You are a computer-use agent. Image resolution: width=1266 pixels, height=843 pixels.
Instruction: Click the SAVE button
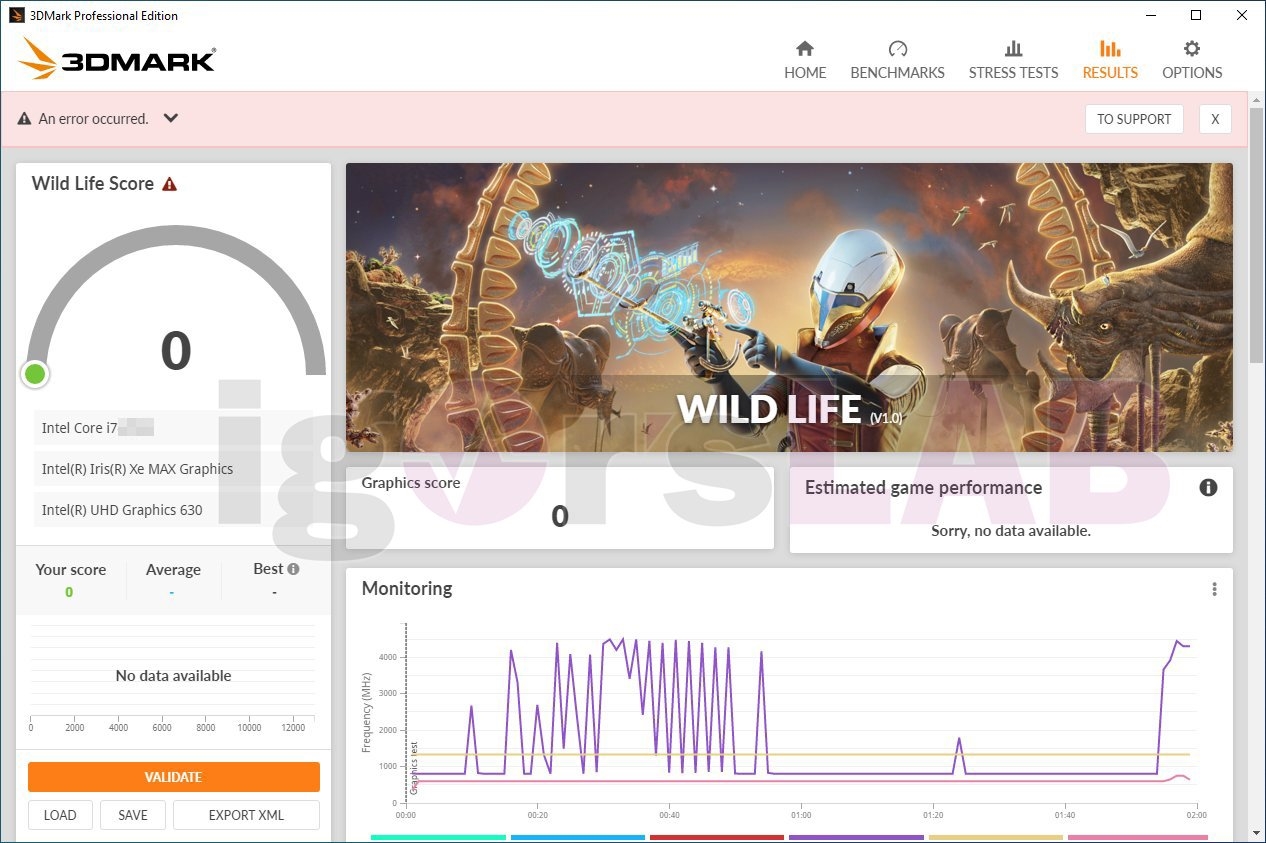click(x=133, y=815)
